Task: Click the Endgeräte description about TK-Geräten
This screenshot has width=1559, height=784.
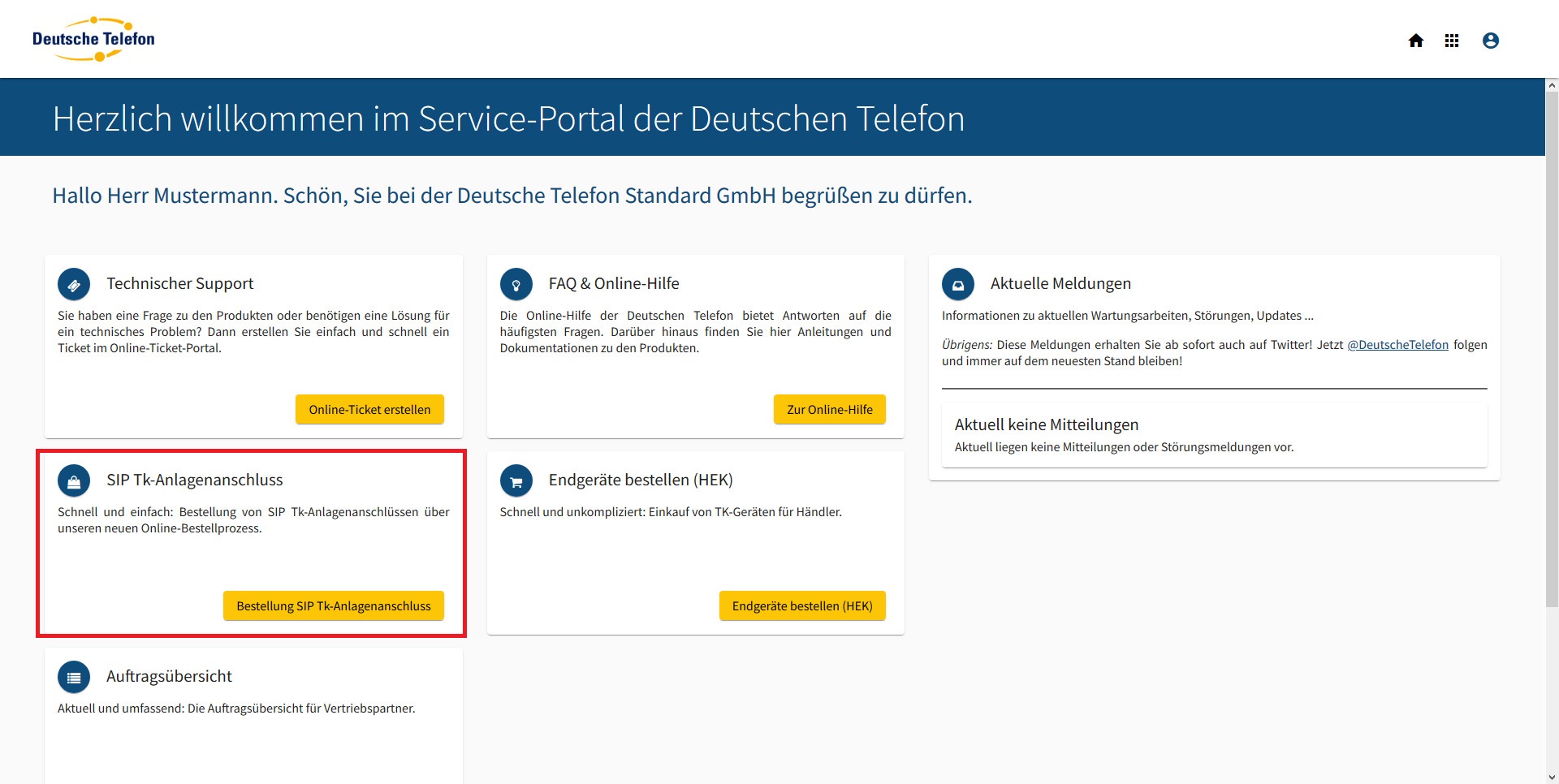Action: [671, 512]
